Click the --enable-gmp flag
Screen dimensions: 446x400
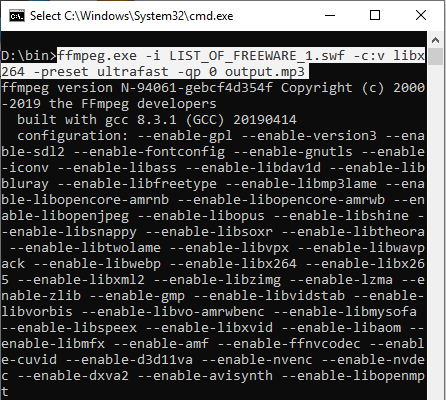coord(137,296)
